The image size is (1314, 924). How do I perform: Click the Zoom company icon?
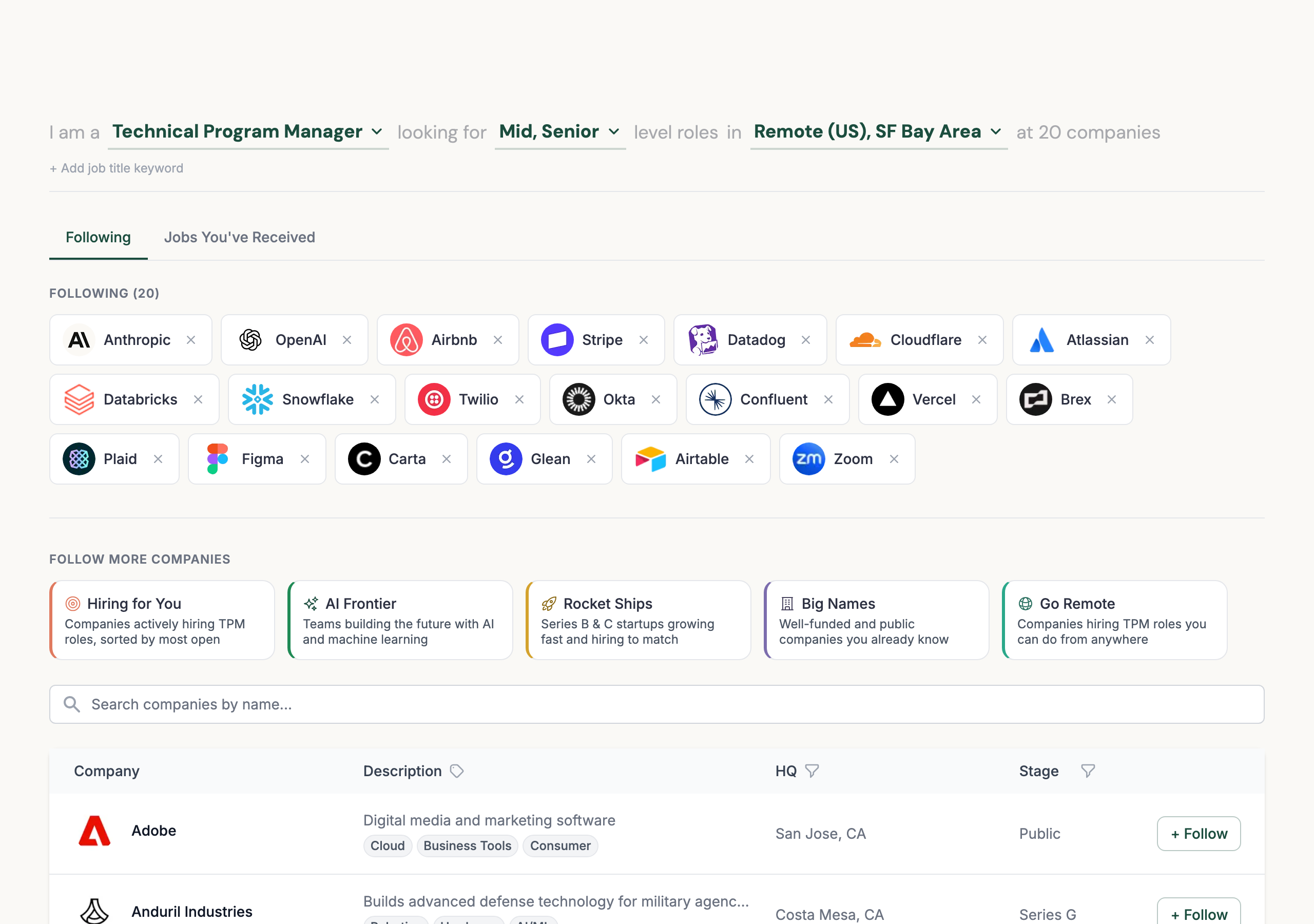pos(808,458)
